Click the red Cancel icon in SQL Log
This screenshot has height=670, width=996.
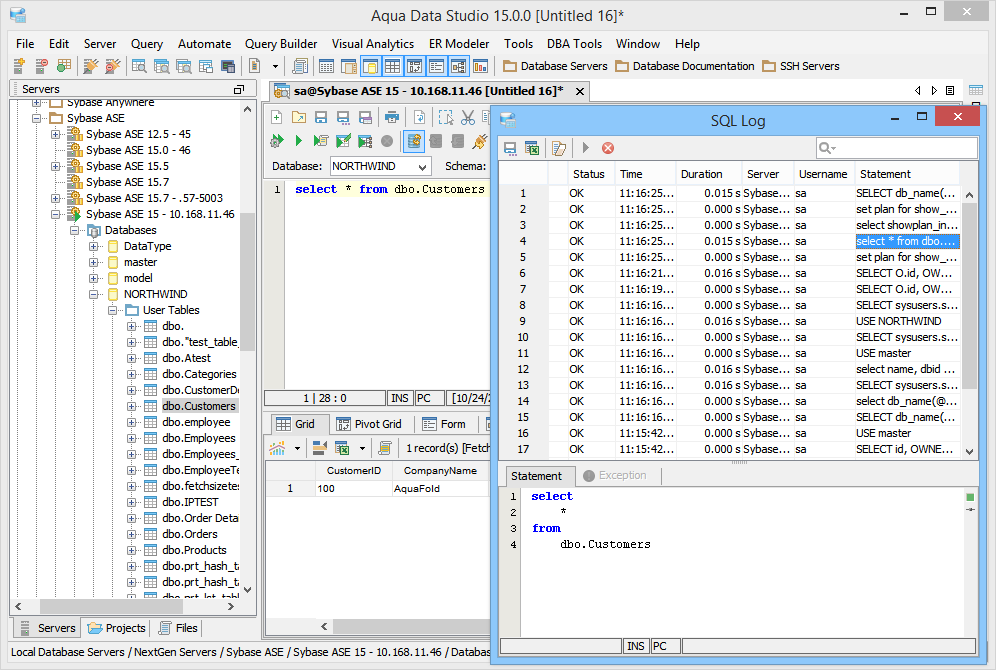coord(608,148)
